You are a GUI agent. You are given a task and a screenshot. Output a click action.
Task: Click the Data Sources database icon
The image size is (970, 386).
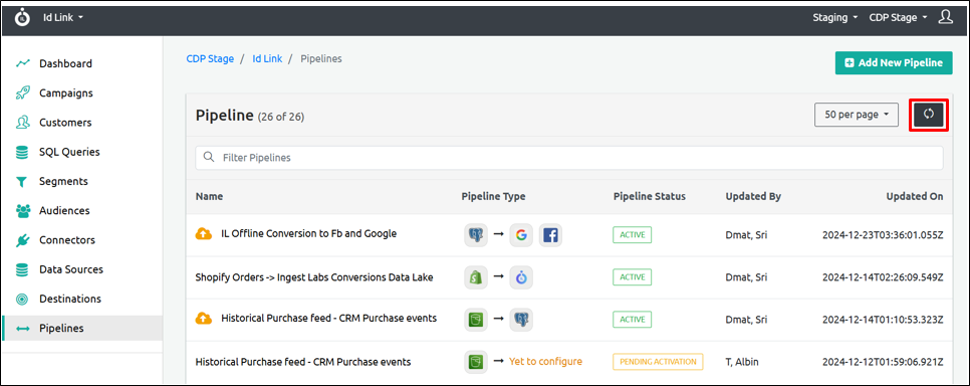point(23,270)
